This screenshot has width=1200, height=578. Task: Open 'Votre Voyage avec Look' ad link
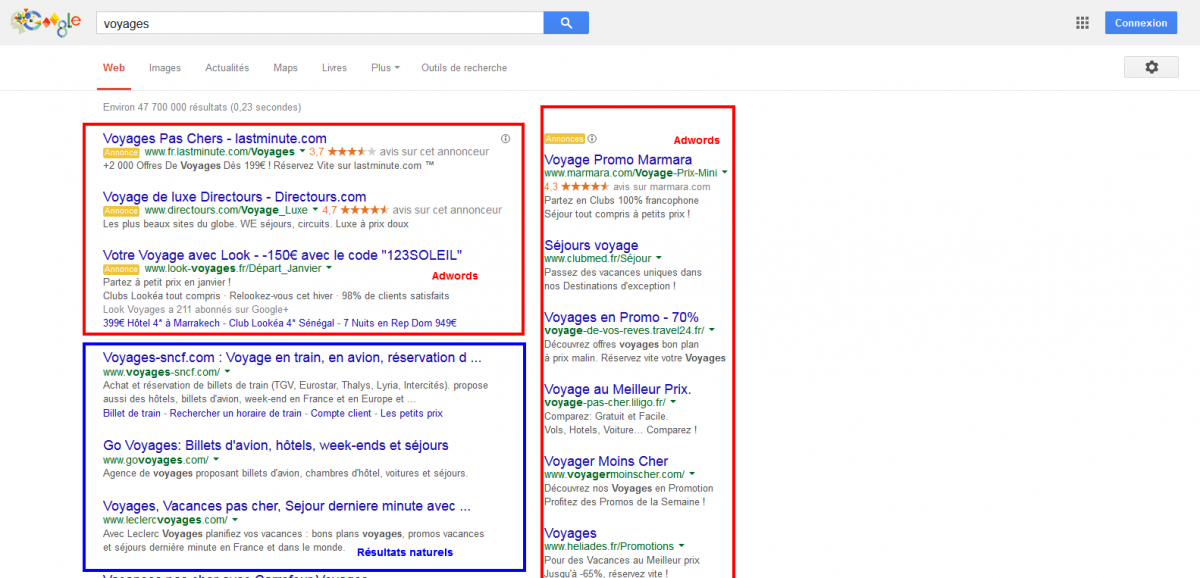283,254
